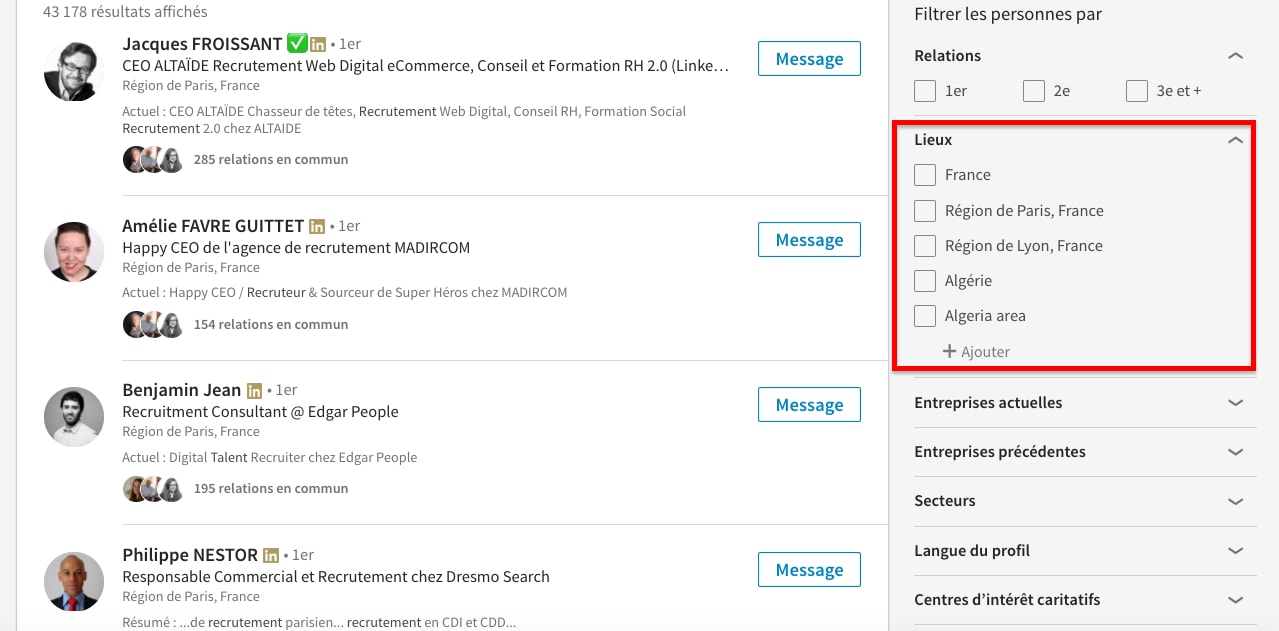Click Philippe NESTOR's profile picture
The width and height of the screenshot is (1279, 631).
(74, 581)
